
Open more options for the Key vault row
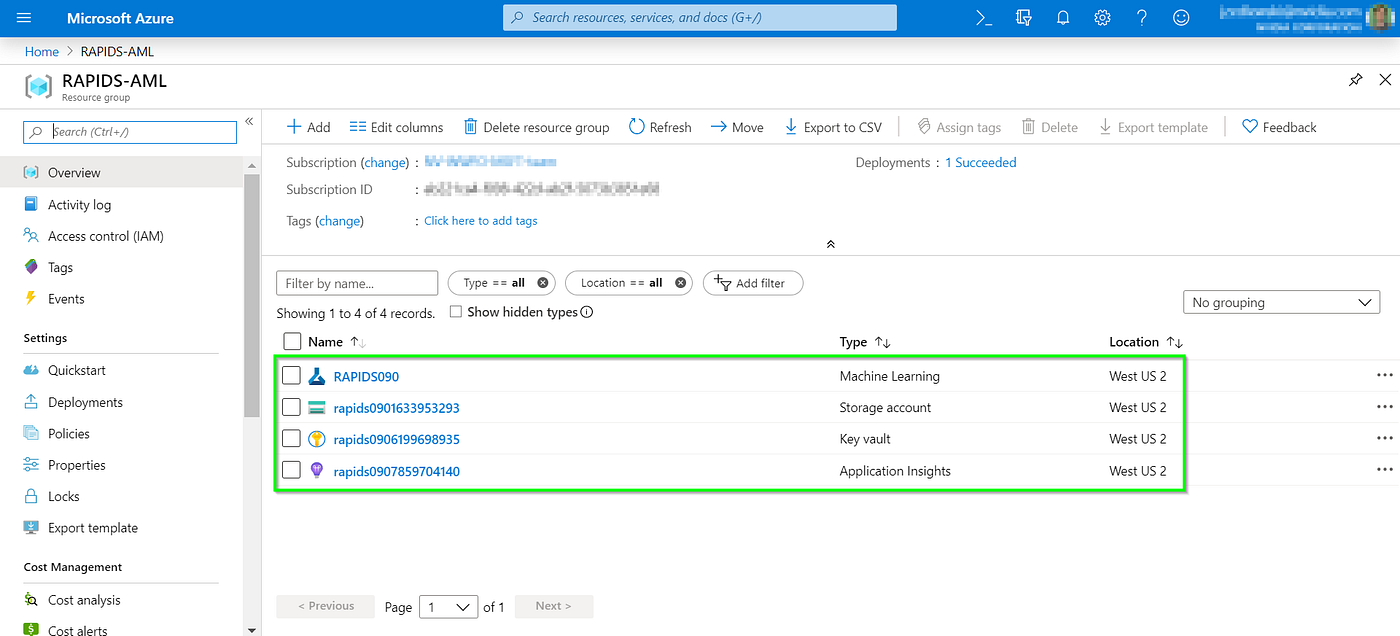pyautogui.click(x=1384, y=439)
